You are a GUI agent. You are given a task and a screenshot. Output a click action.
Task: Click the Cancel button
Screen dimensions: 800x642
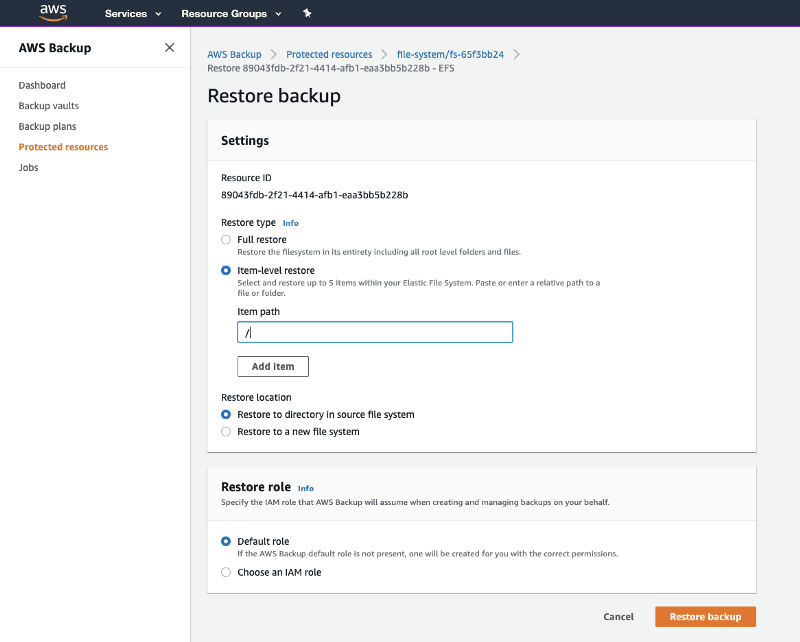618,616
